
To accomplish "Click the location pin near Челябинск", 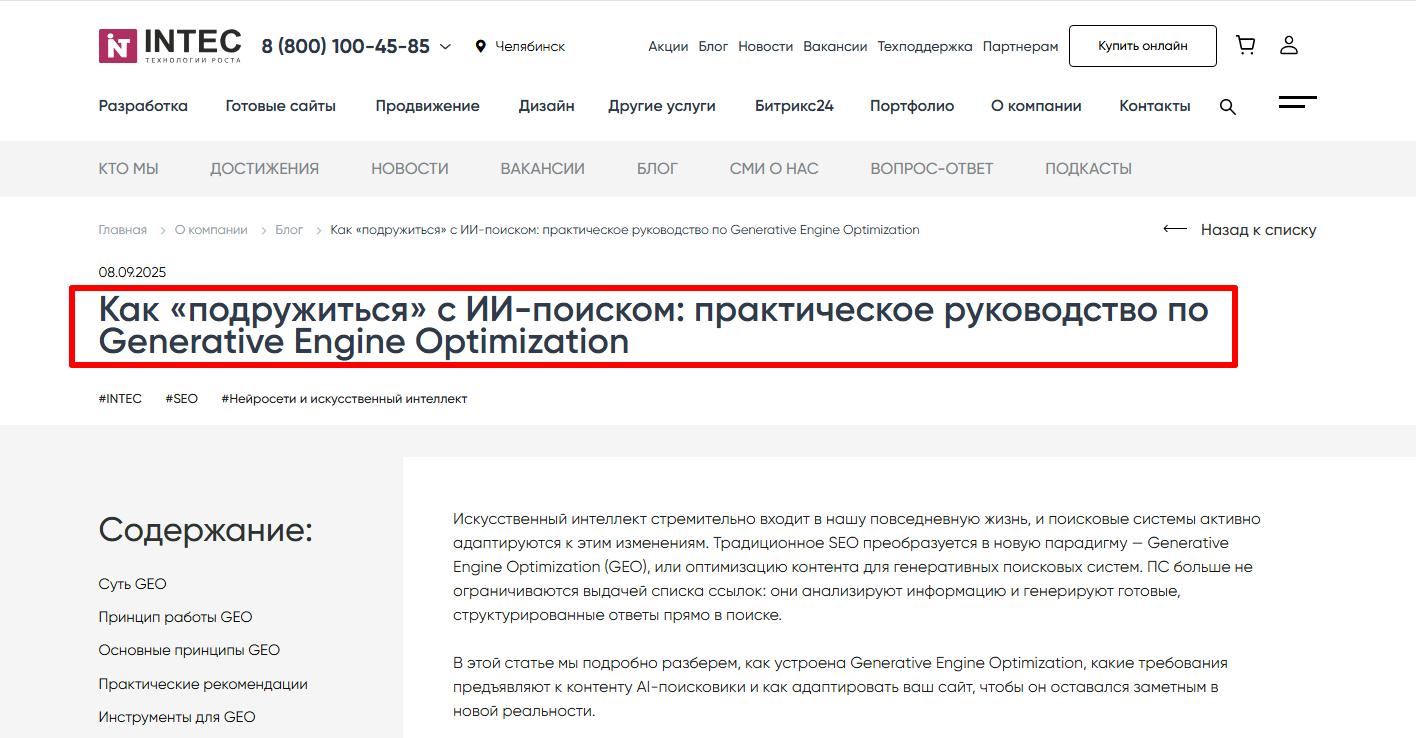I will pyautogui.click(x=480, y=46).
